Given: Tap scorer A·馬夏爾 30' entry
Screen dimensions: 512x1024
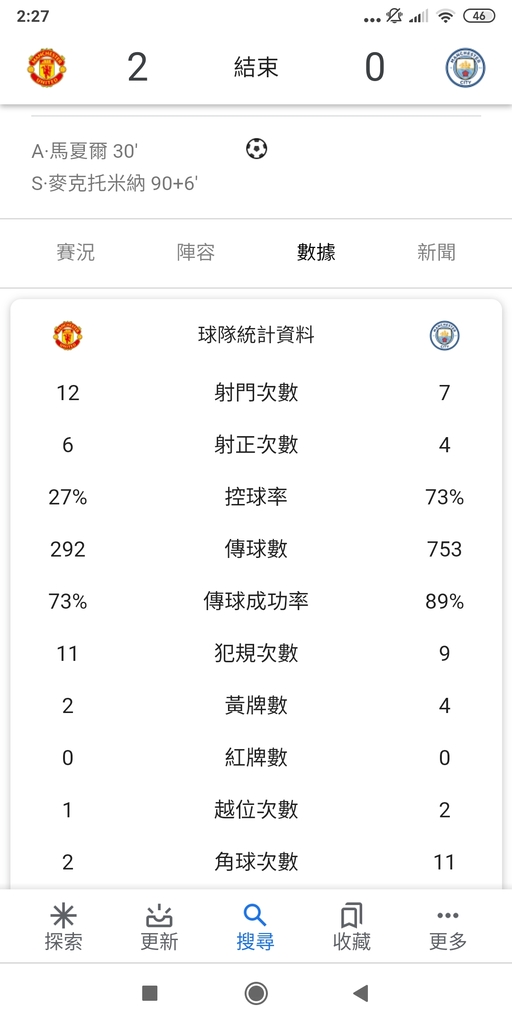Looking at the screenshot, I should 85,152.
